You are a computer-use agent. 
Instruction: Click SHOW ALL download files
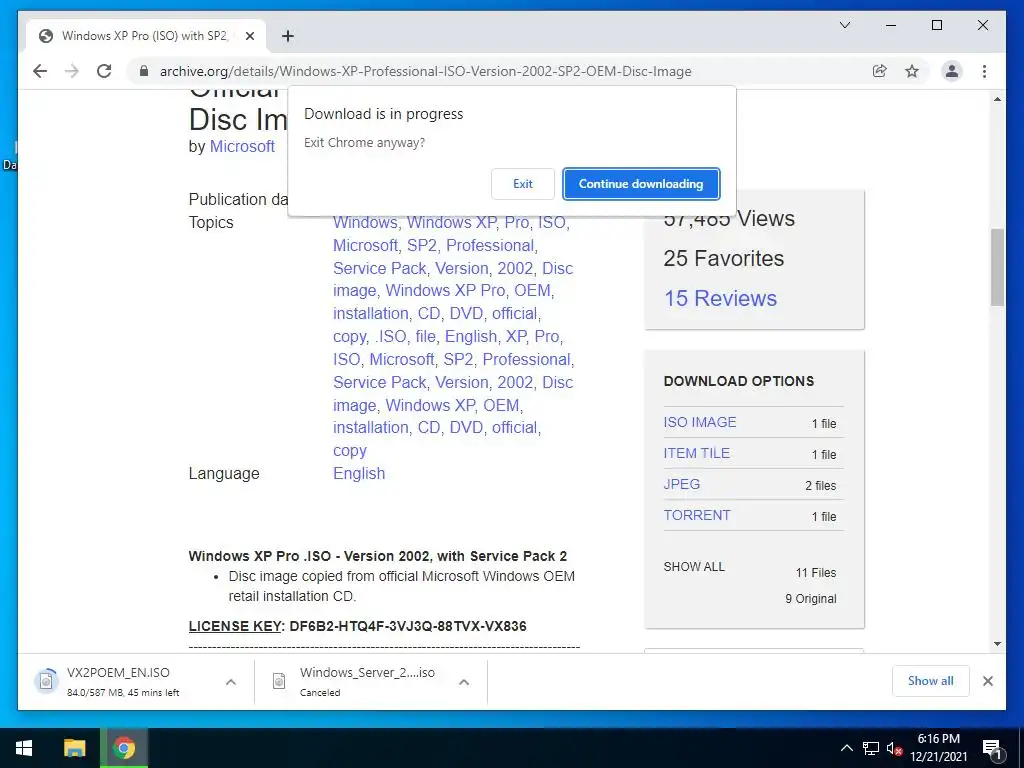click(694, 567)
